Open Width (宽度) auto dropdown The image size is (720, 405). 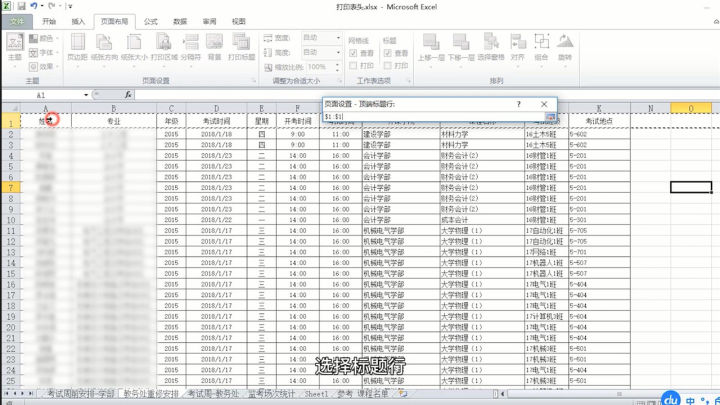(338, 38)
